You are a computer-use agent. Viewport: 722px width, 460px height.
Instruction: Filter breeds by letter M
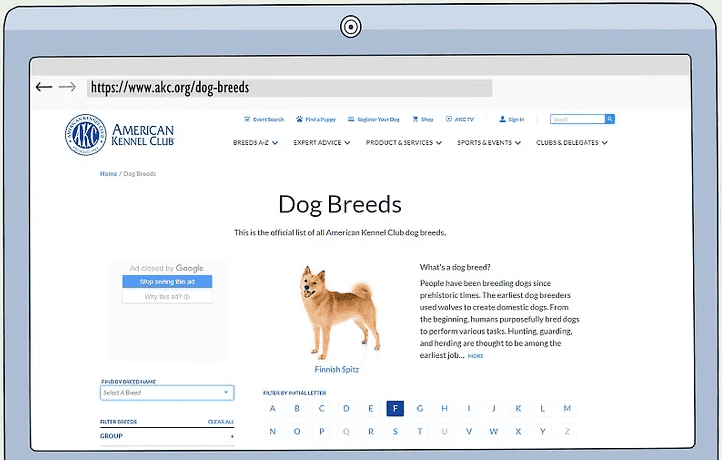567,408
